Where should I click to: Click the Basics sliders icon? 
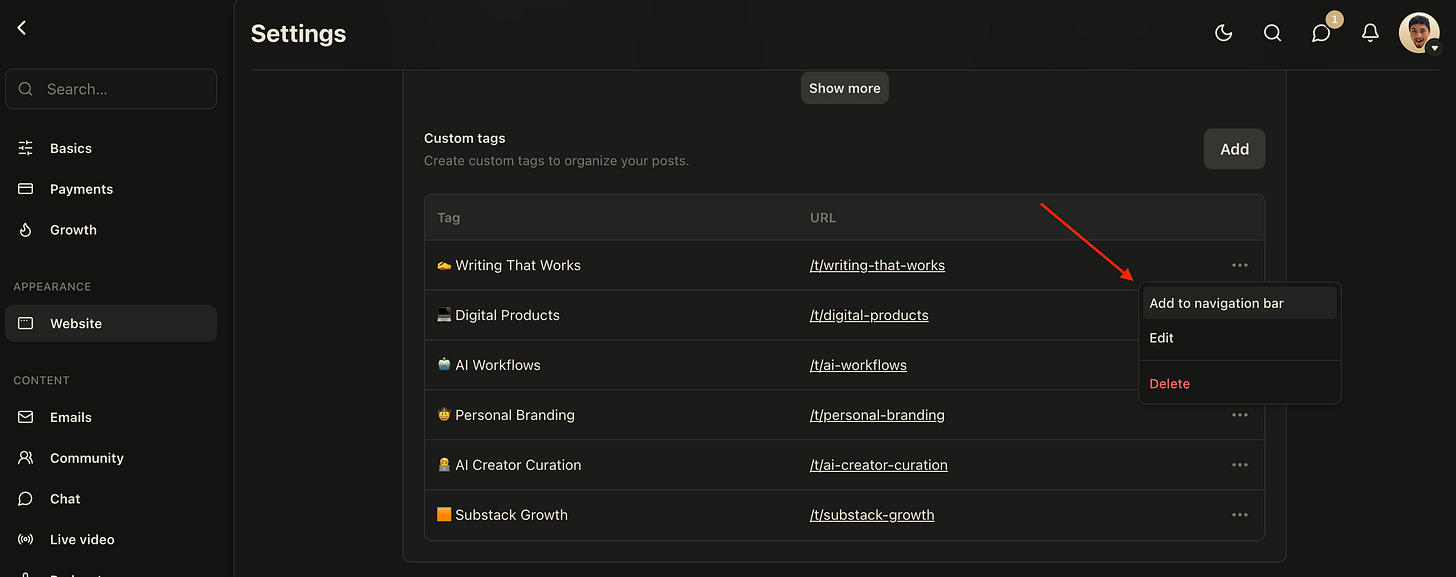pos(26,148)
